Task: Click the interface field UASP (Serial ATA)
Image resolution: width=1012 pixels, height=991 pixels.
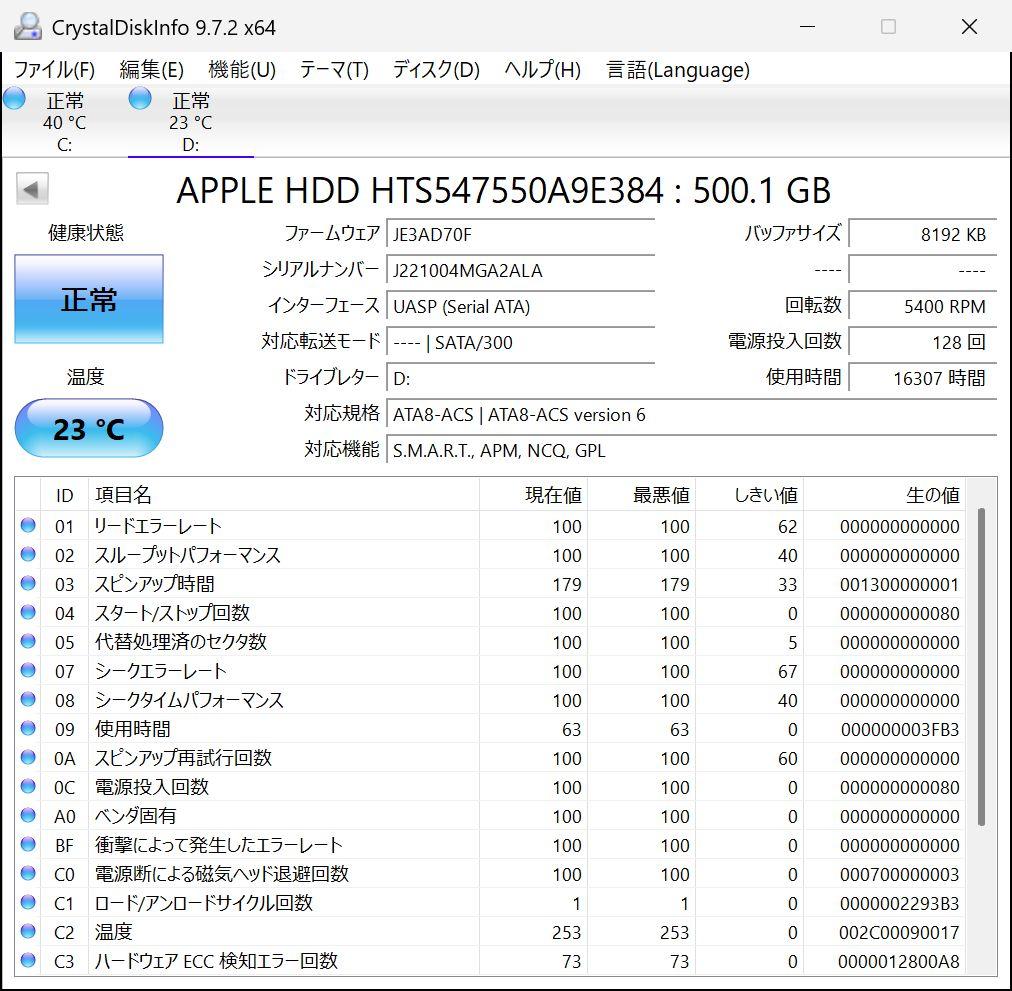Action: point(520,306)
